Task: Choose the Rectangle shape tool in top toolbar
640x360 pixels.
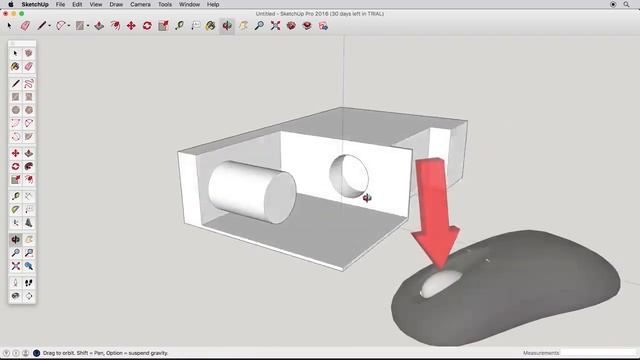Action: (x=80, y=26)
